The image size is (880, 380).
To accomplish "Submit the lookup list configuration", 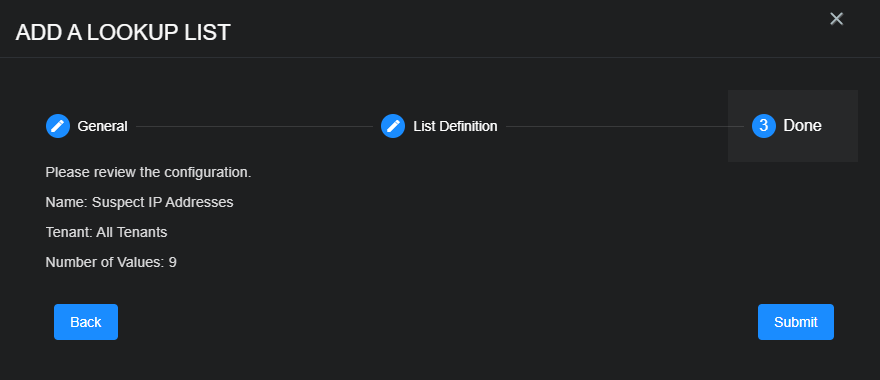I will (x=795, y=322).
